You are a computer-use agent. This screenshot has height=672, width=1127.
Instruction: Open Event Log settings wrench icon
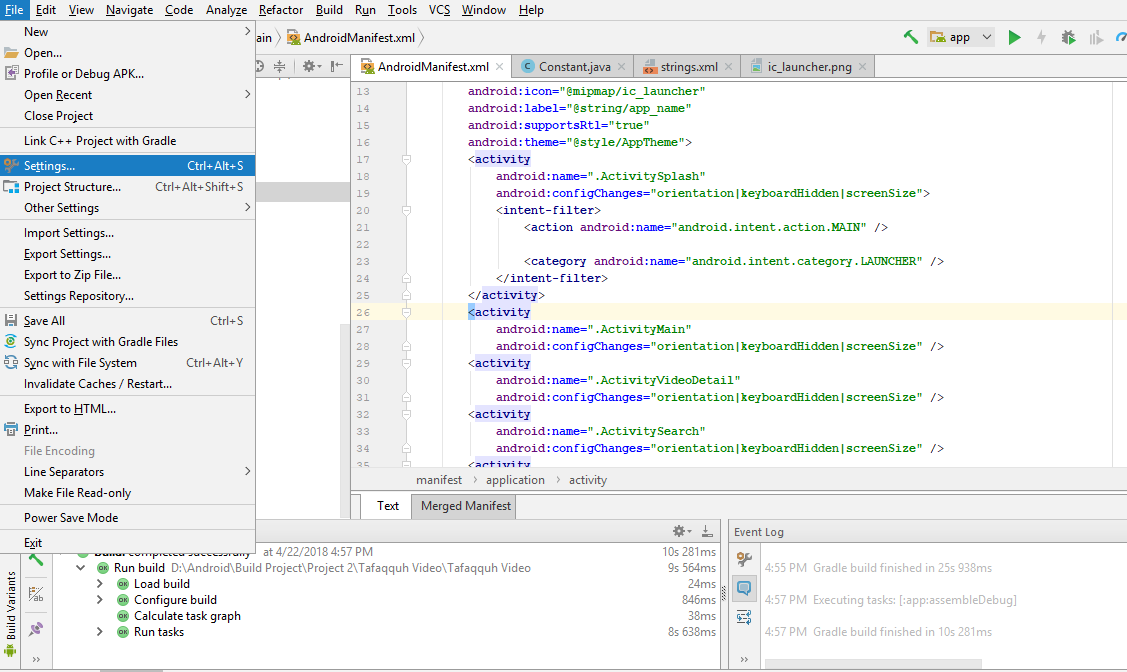tap(744, 558)
